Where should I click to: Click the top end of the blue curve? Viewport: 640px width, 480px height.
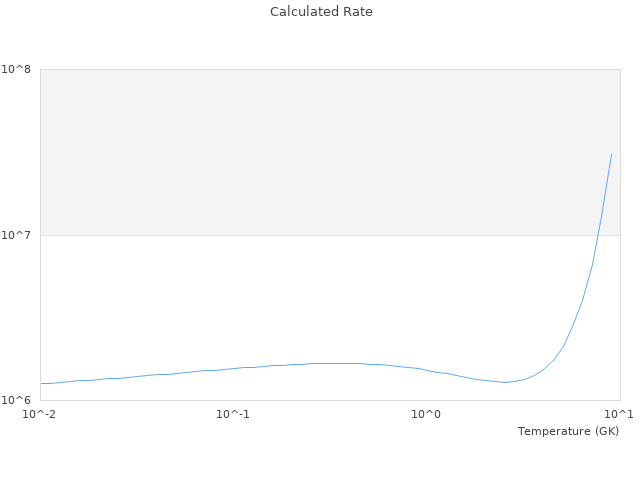[611, 155]
